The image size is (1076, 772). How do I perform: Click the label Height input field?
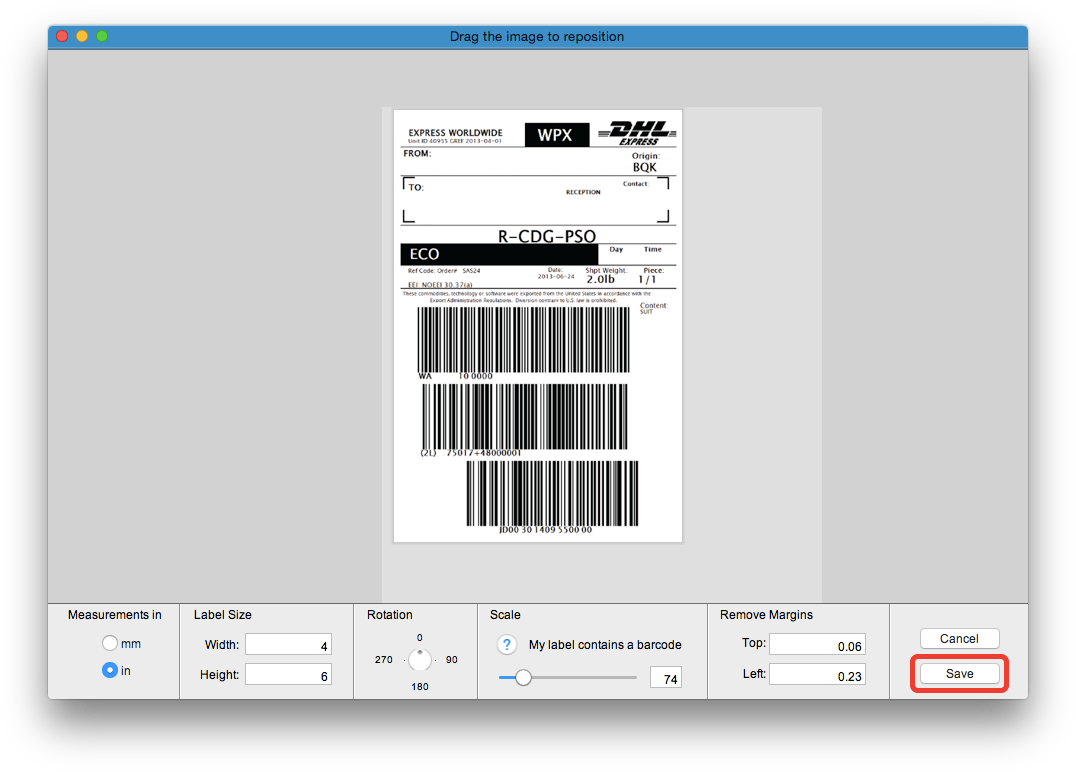[288, 675]
